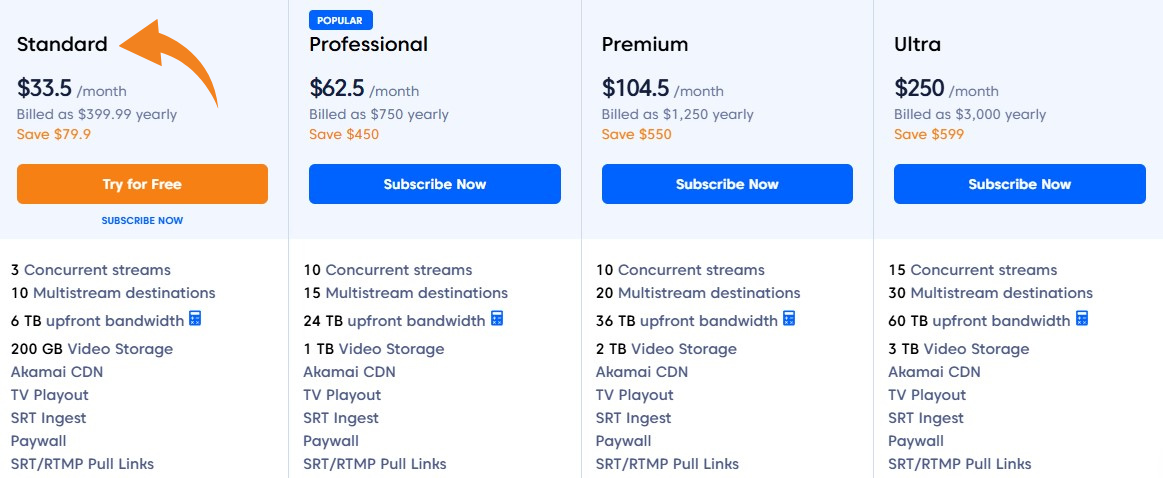Subscribe to the Premium plan
1163x478 pixels.
pos(727,184)
